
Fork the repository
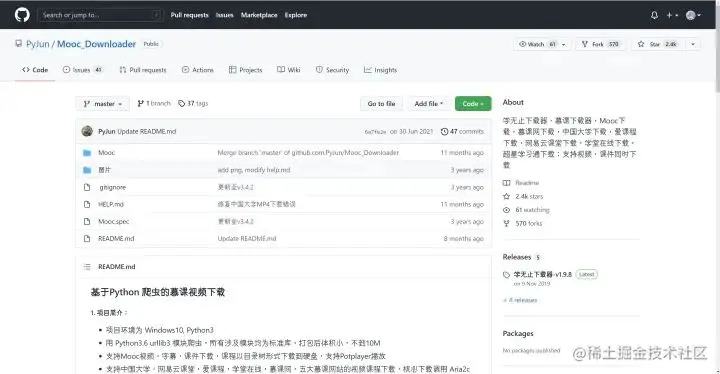coord(601,44)
